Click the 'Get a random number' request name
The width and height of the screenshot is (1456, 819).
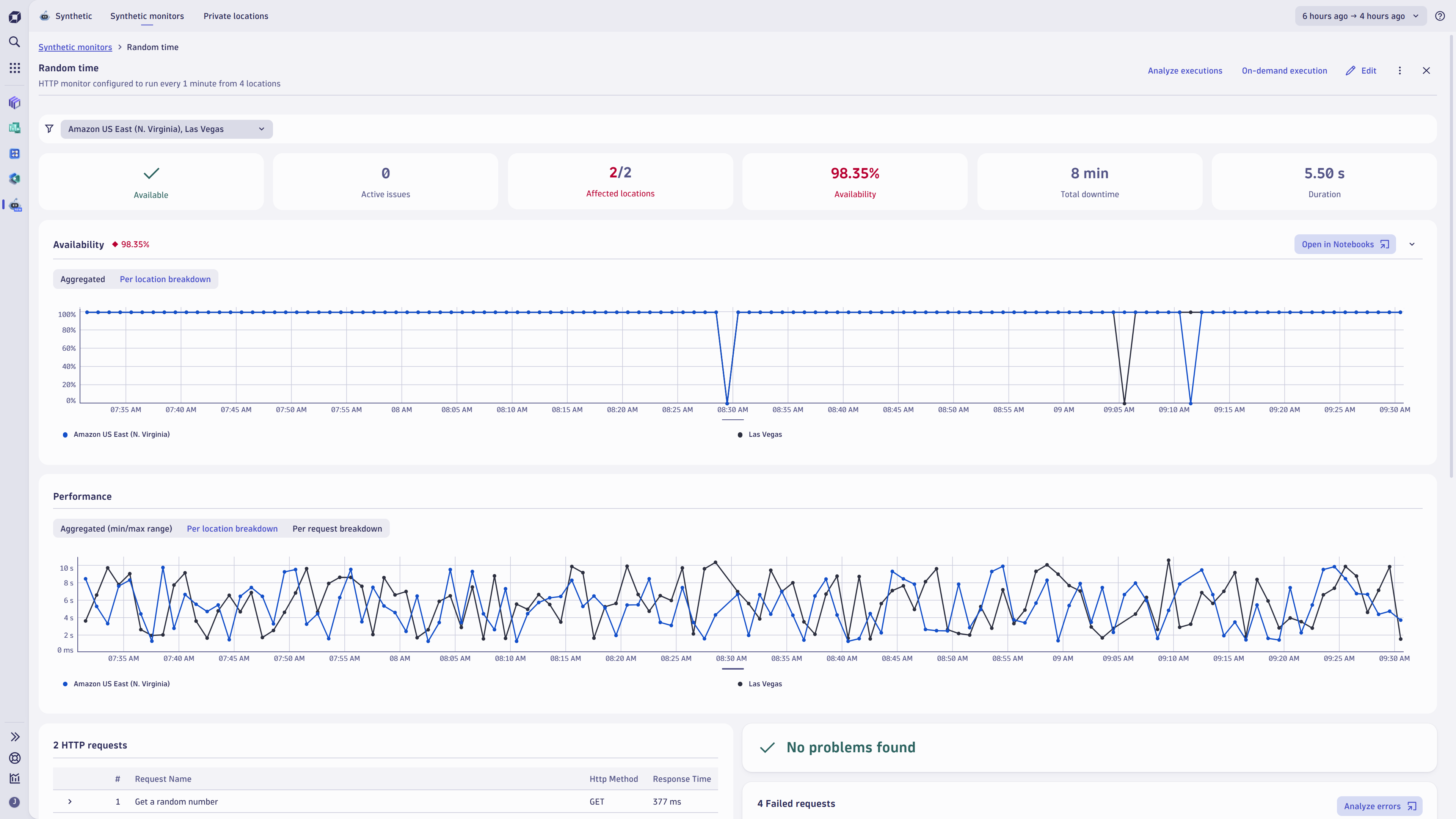(x=176, y=802)
